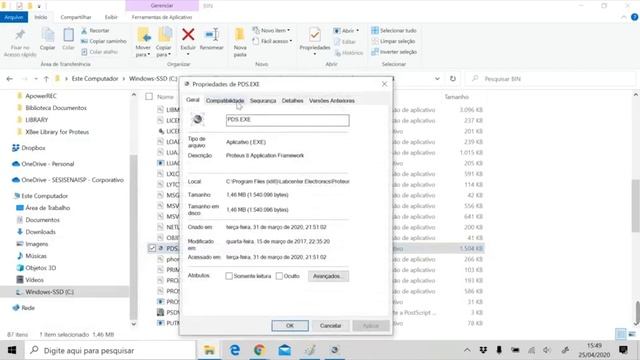
Task: Expand the address bar history dropdown
Action: 437,78
